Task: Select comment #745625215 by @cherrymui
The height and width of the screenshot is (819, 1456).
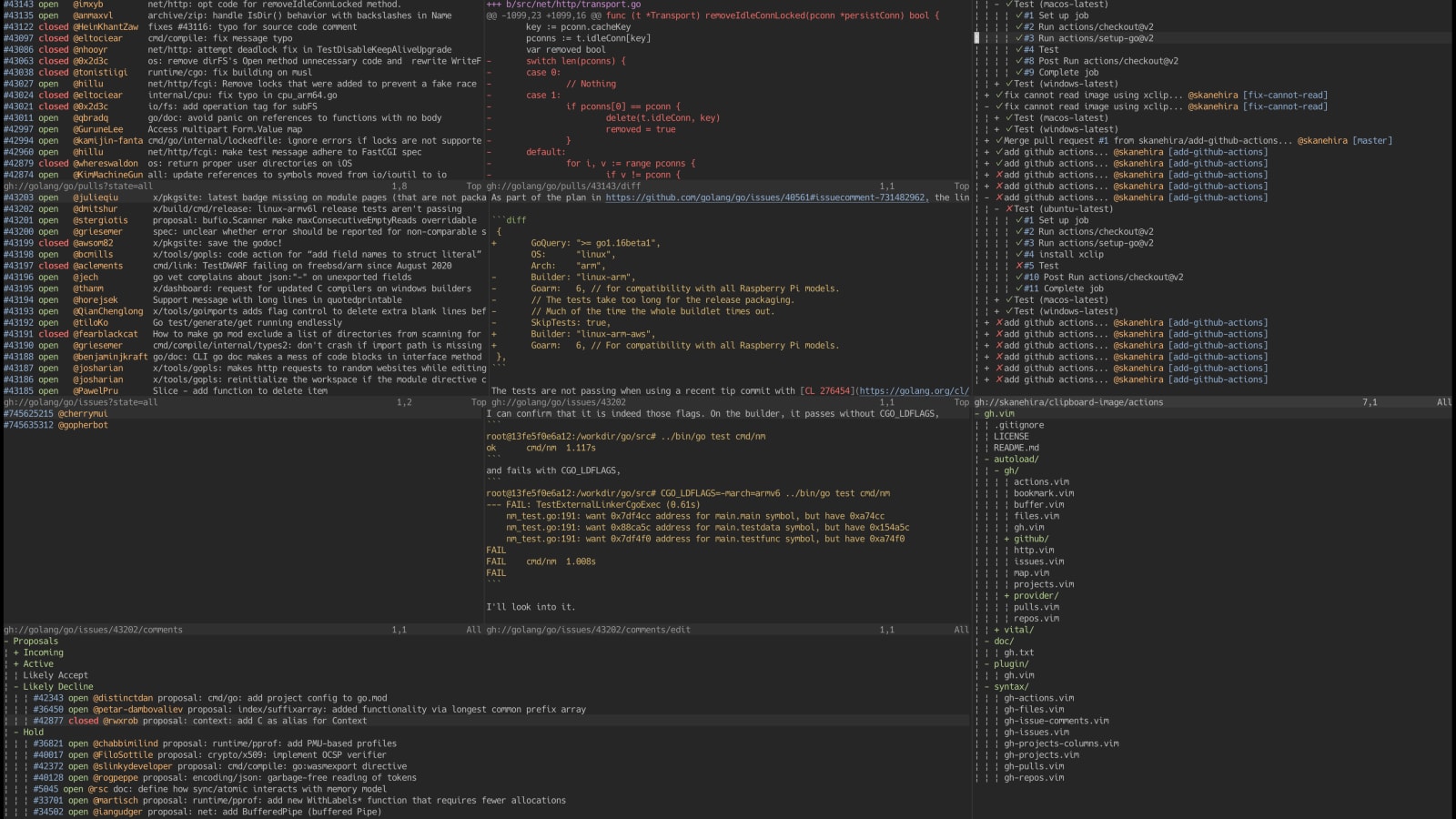Action: click(x=56, y=414)
